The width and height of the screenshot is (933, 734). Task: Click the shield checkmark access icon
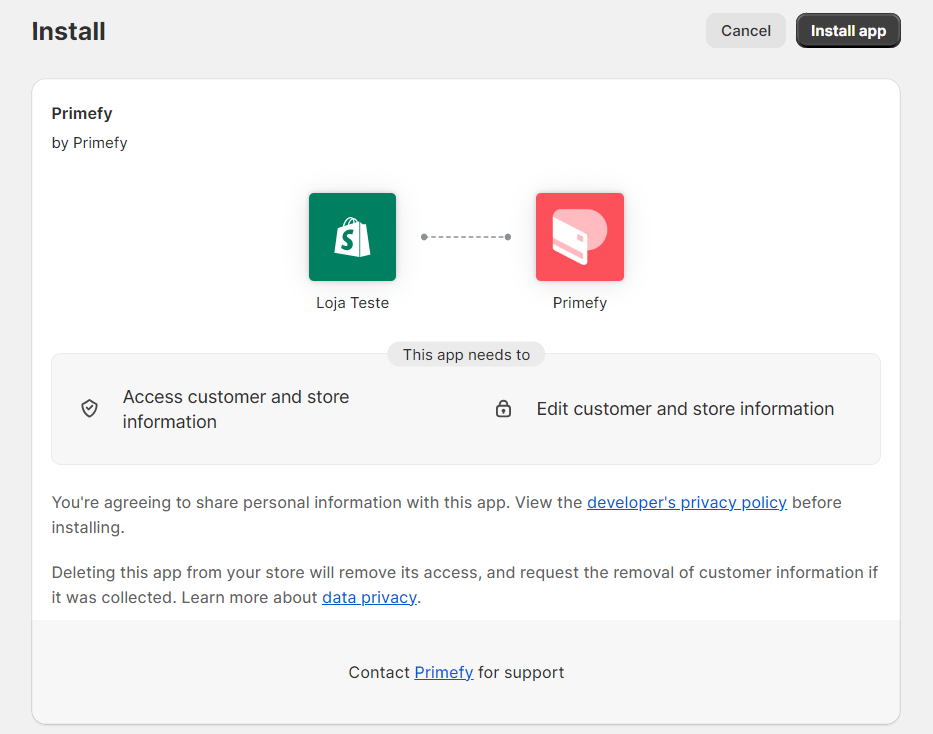point(89,409)
